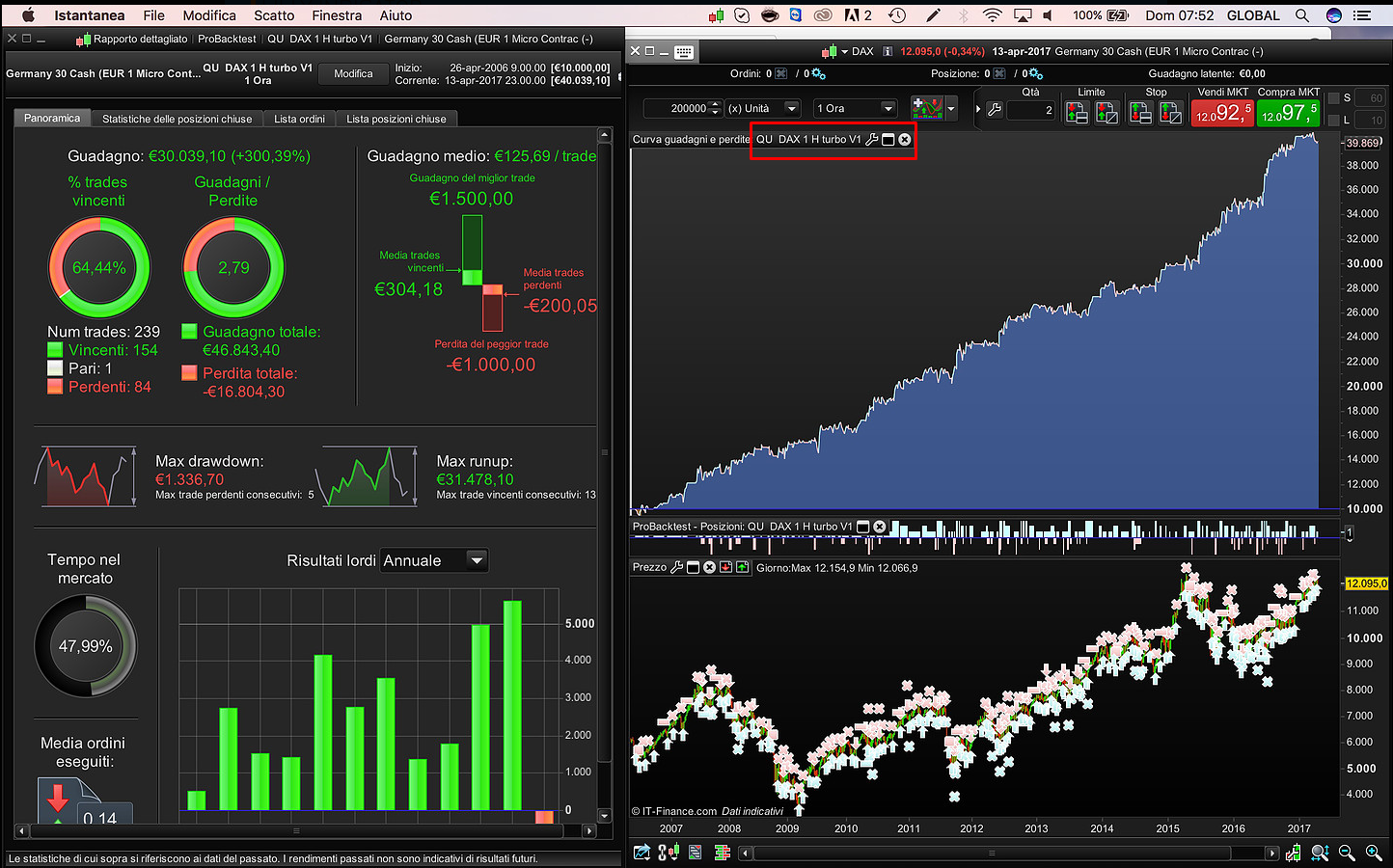Viewport: 1393px width, 868px height.
Task: Close positions using the Posizione X icon
Action: 999,73
